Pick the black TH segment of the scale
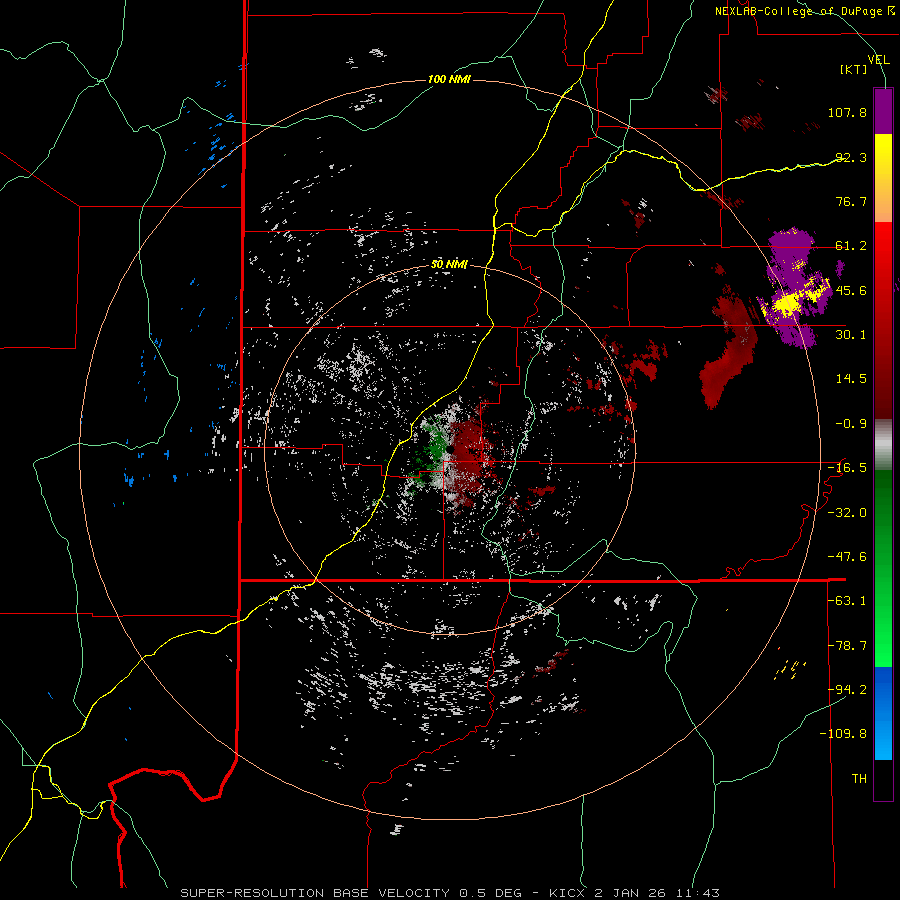This screenshot has height=900, width=900. pos(883,780)
